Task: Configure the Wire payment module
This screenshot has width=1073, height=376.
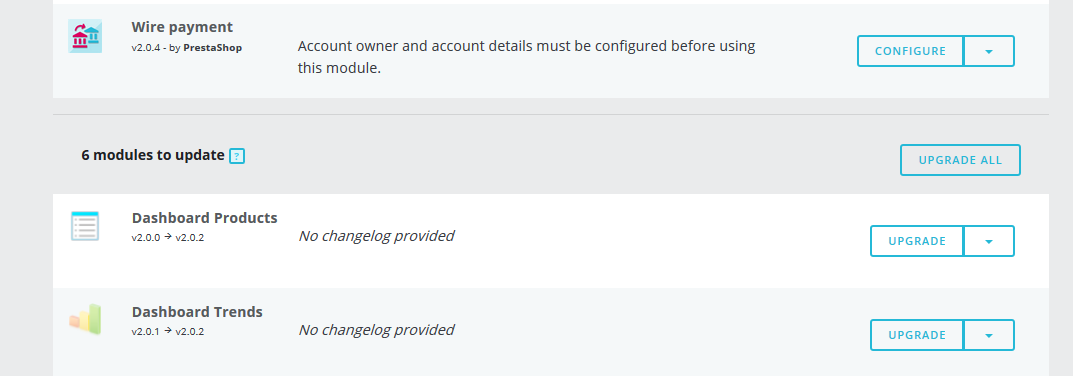Action: coord(910,51)
